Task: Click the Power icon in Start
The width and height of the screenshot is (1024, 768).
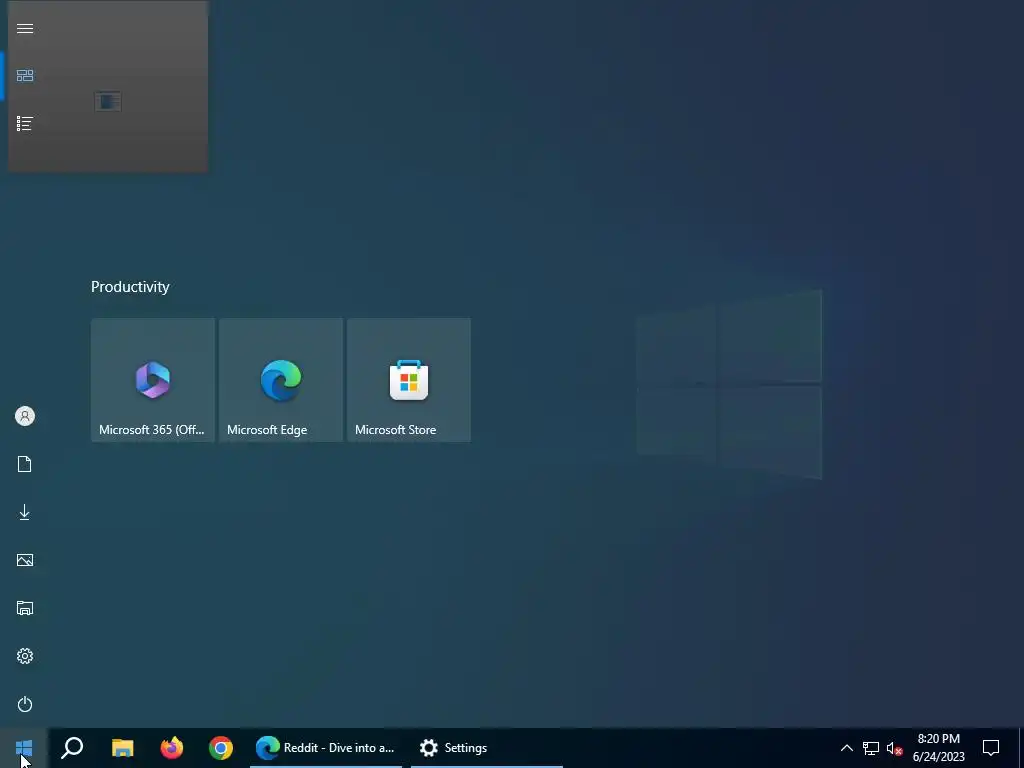Action: tap(25, 704)
